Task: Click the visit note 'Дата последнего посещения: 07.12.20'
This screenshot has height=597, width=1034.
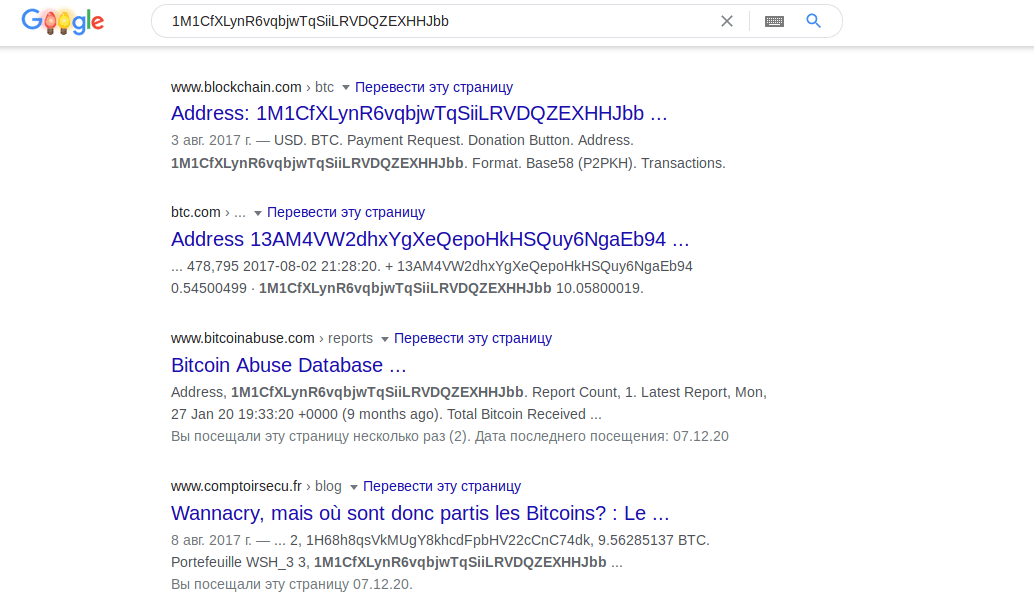Action: click(x=601, y=437)
